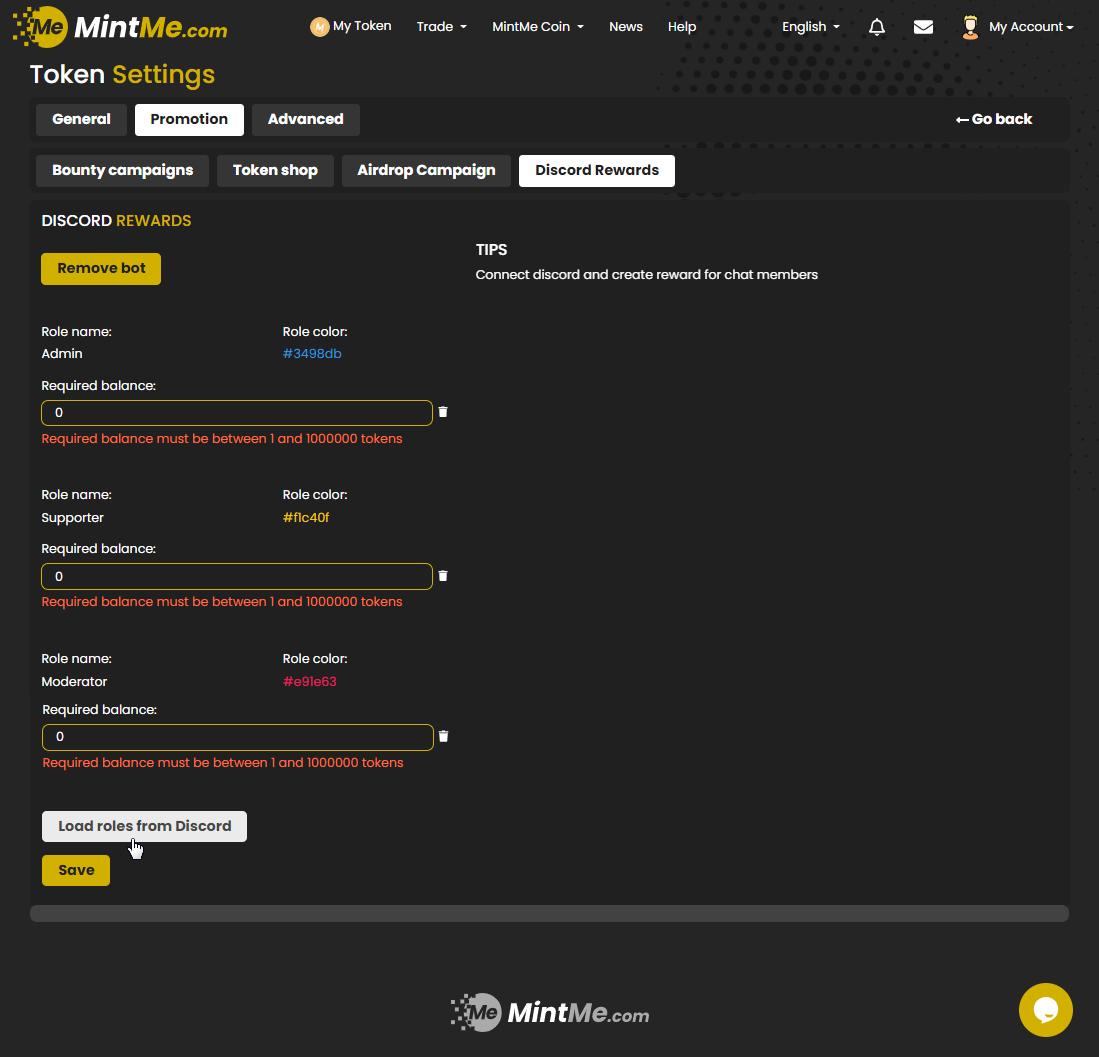Click the horizontal scrollbar below Save
This screenshot has width=1099, height=1057.
549,913
